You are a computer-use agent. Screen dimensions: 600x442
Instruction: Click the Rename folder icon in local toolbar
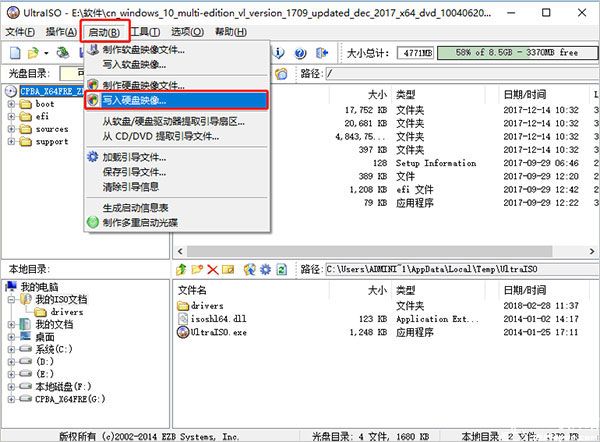pos(228,269)
